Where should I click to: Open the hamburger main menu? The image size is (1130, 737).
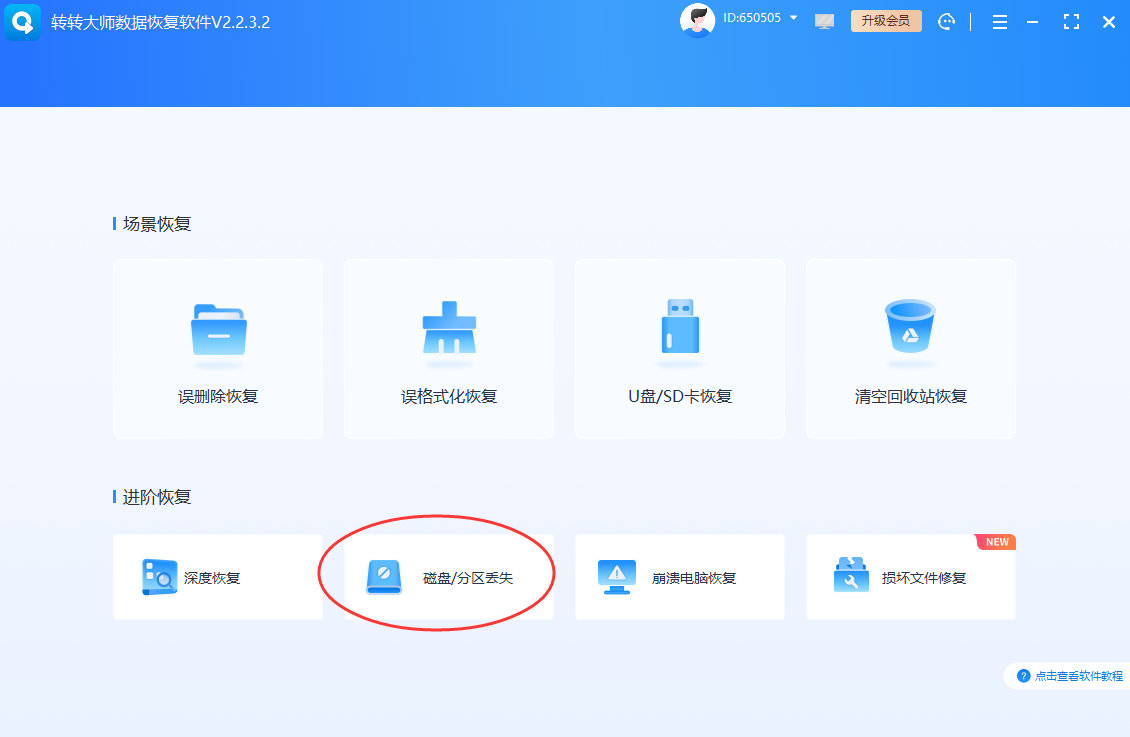click(x=999, y=21)
